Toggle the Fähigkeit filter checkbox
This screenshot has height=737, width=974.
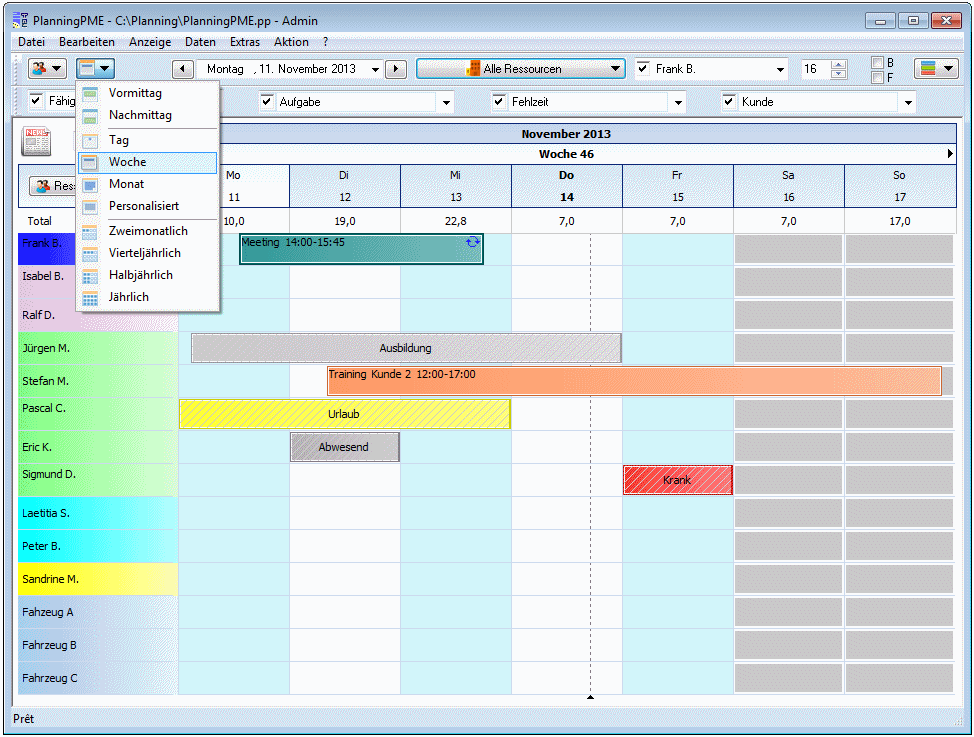(37, 100)
